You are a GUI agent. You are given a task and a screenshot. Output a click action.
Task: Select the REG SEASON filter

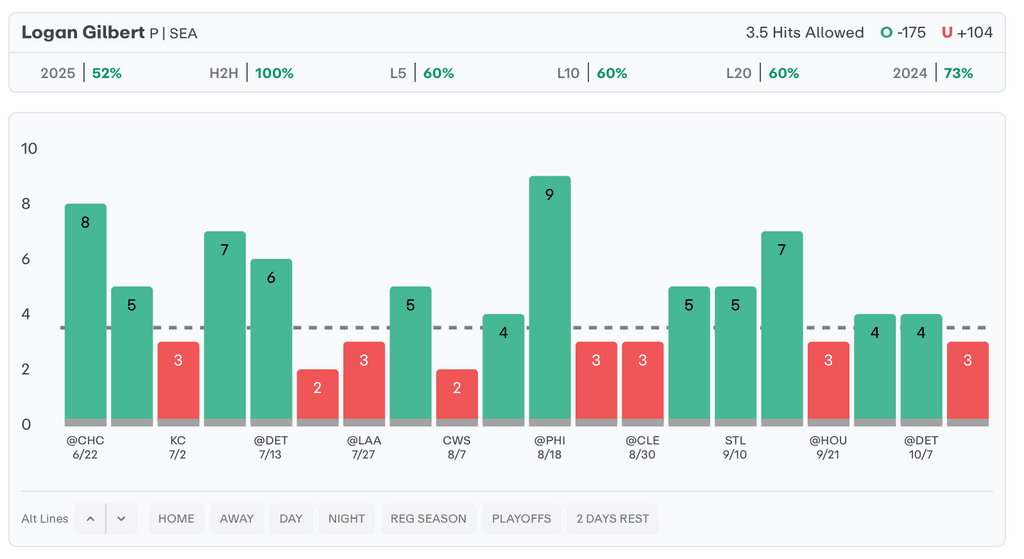pyautogui.click(x=428, y=519)
